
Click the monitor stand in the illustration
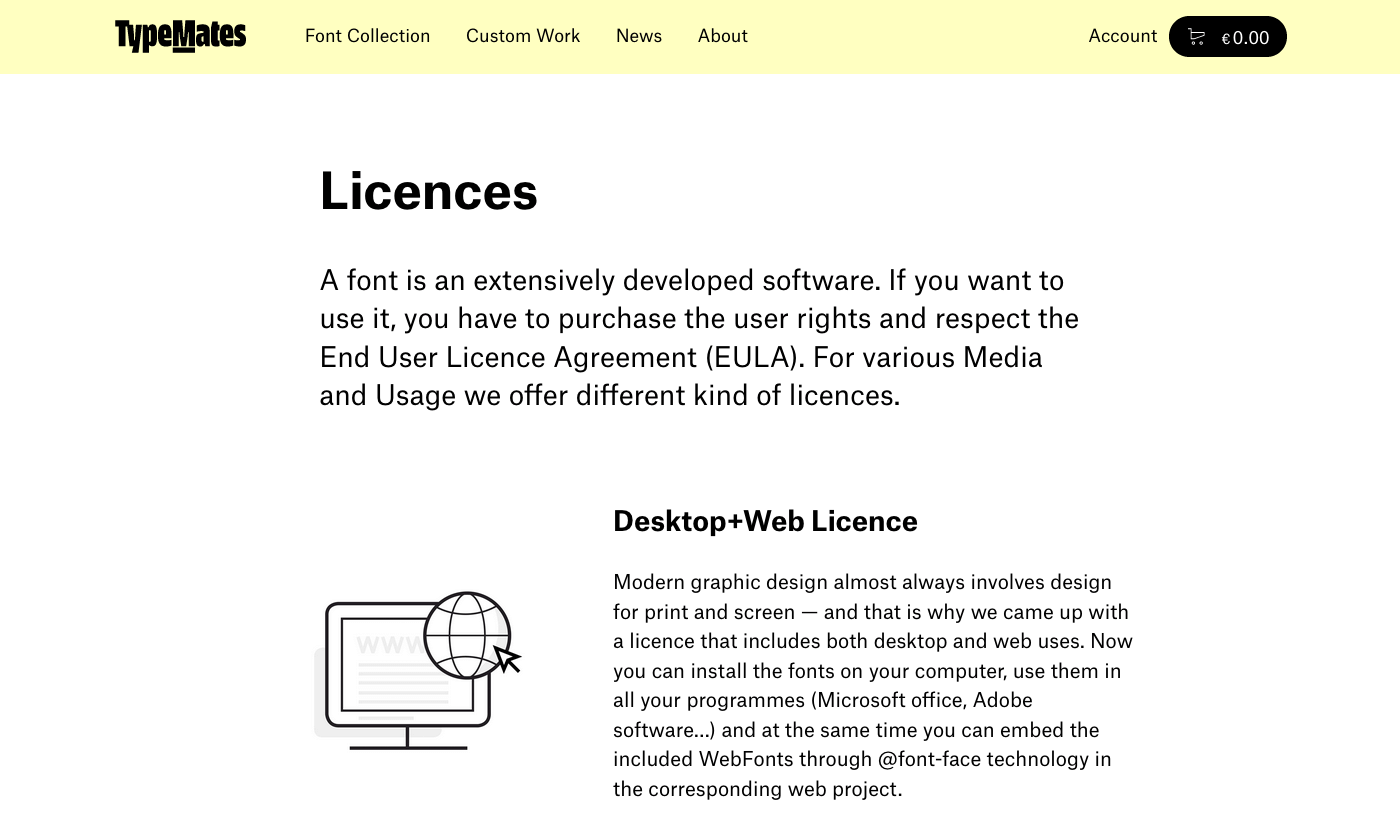[408, 740]
